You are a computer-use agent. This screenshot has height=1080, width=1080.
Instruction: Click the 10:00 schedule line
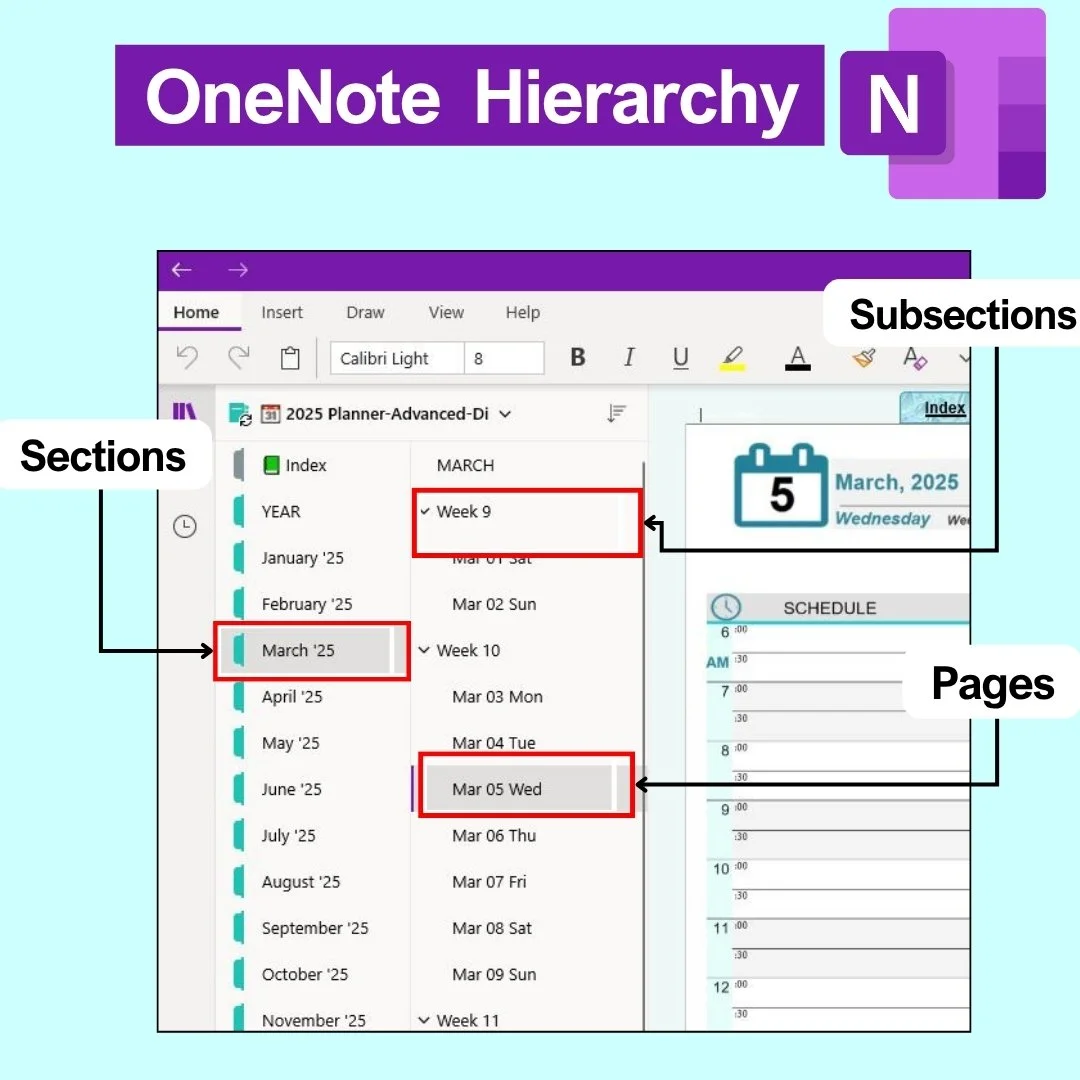pos(851,875)
